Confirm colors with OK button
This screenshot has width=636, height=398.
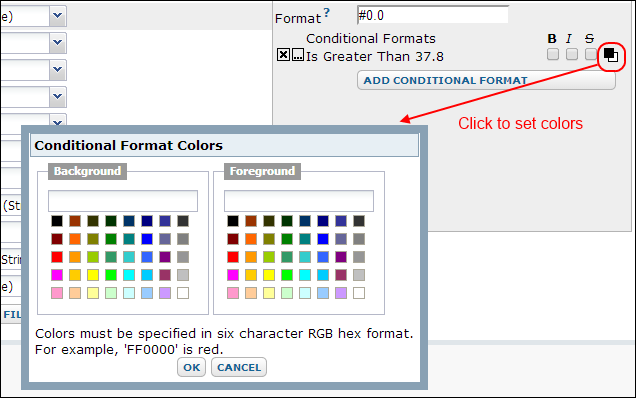191,367
